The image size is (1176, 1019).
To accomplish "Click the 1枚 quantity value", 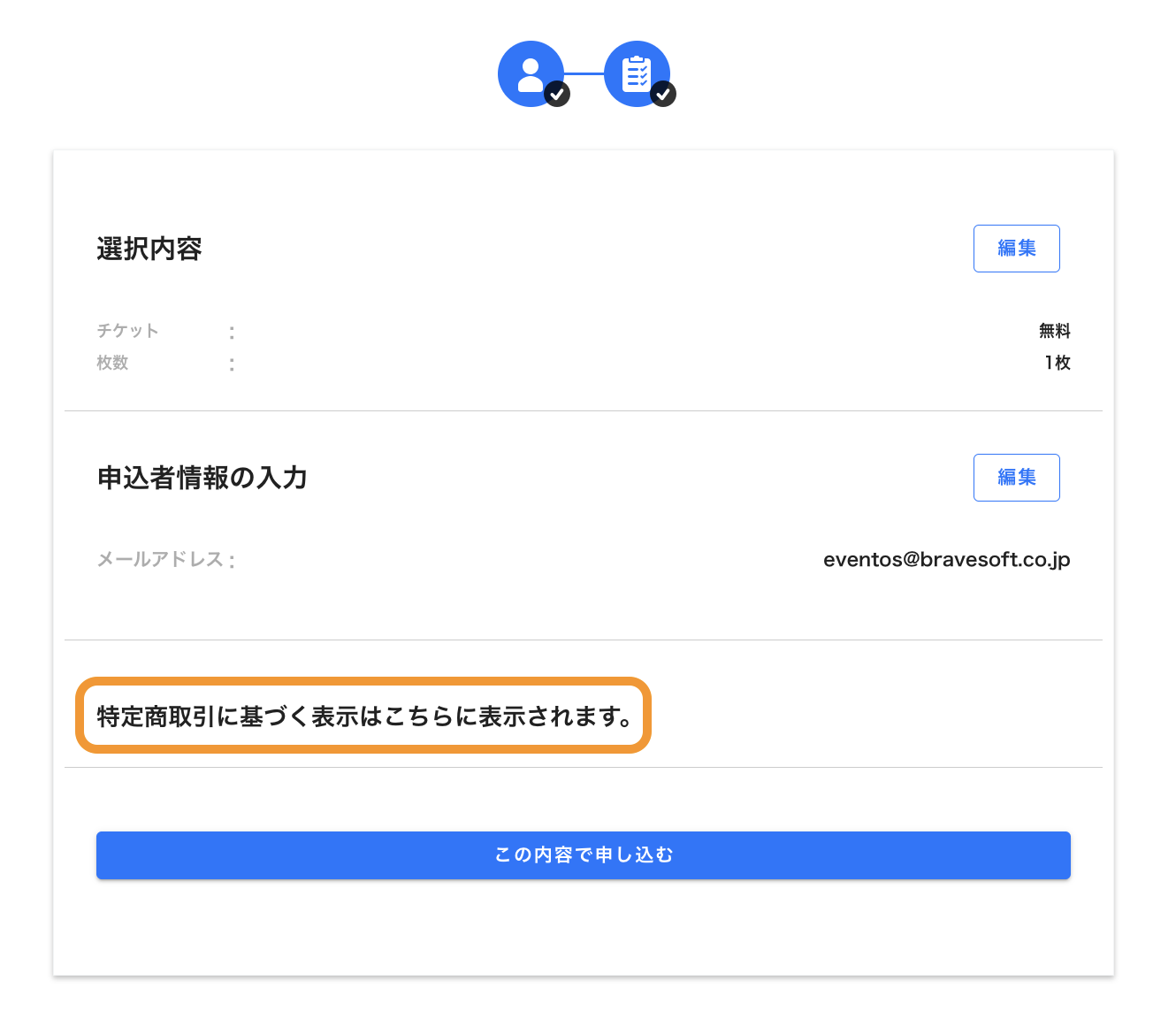I will [x=1058, y=363].
